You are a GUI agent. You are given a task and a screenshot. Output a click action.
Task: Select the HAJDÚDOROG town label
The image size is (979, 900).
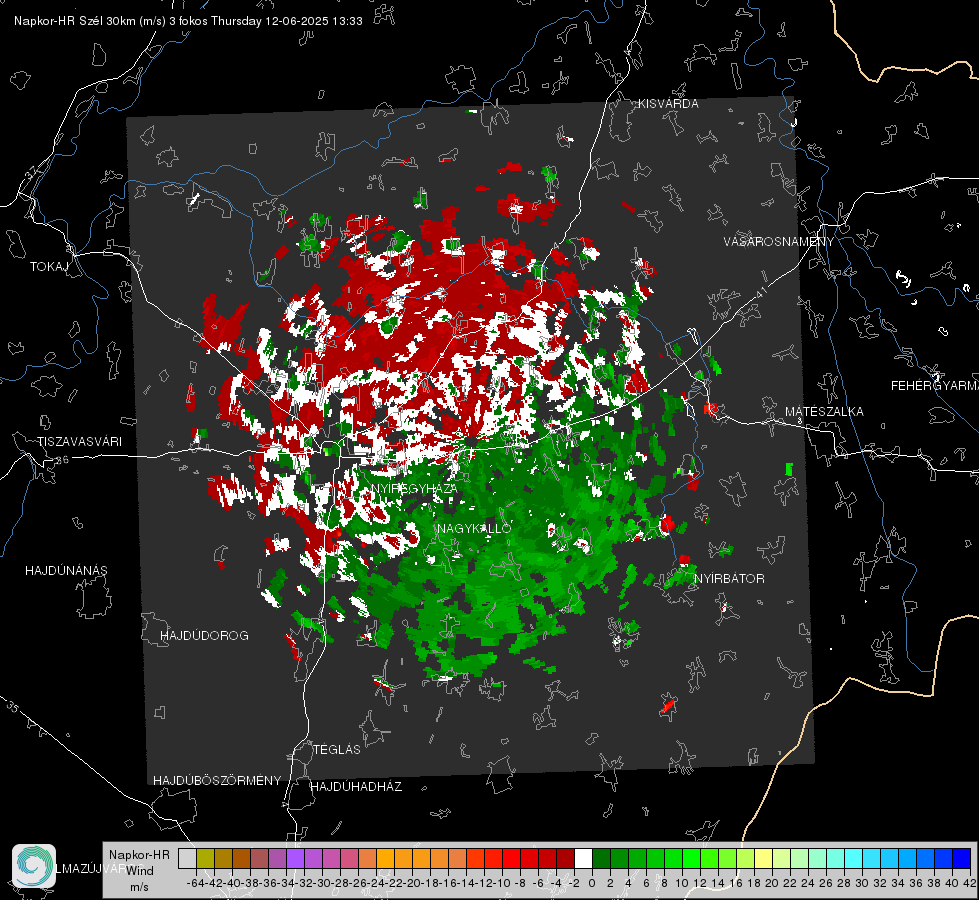(204, 635)
